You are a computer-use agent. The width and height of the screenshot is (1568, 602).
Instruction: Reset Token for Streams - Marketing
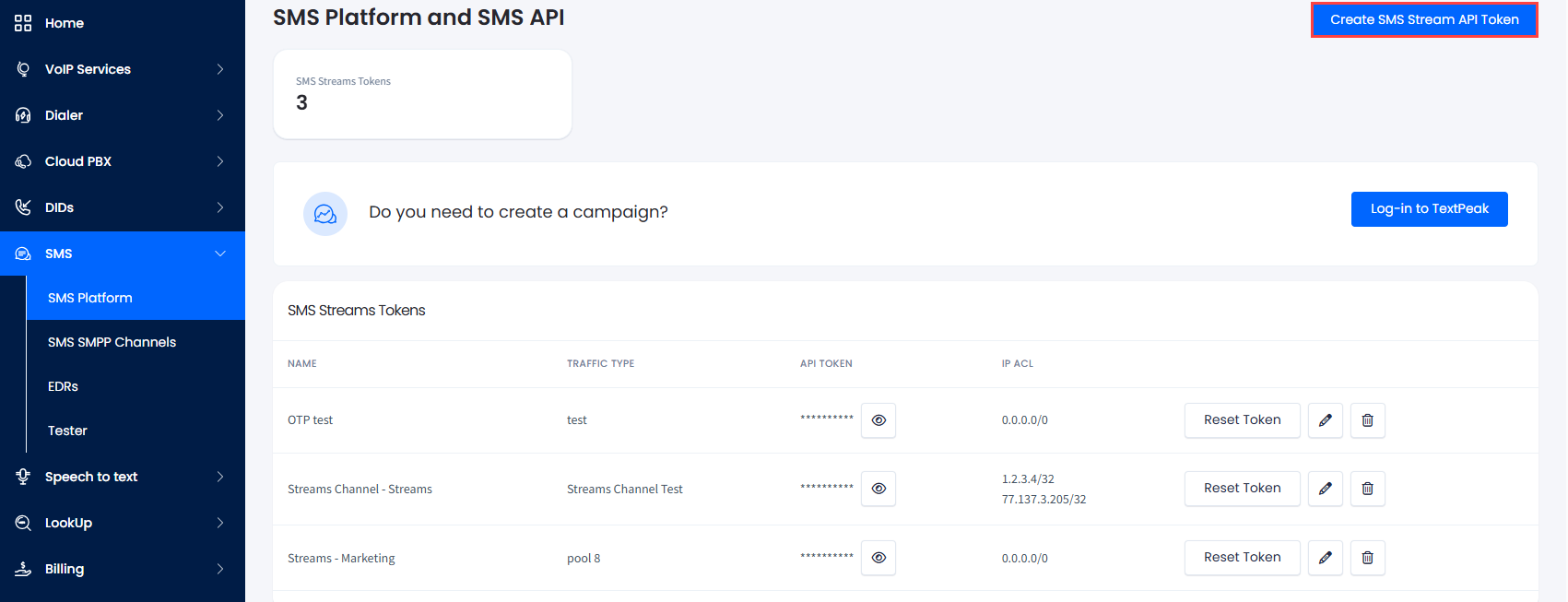[1243, 558]
